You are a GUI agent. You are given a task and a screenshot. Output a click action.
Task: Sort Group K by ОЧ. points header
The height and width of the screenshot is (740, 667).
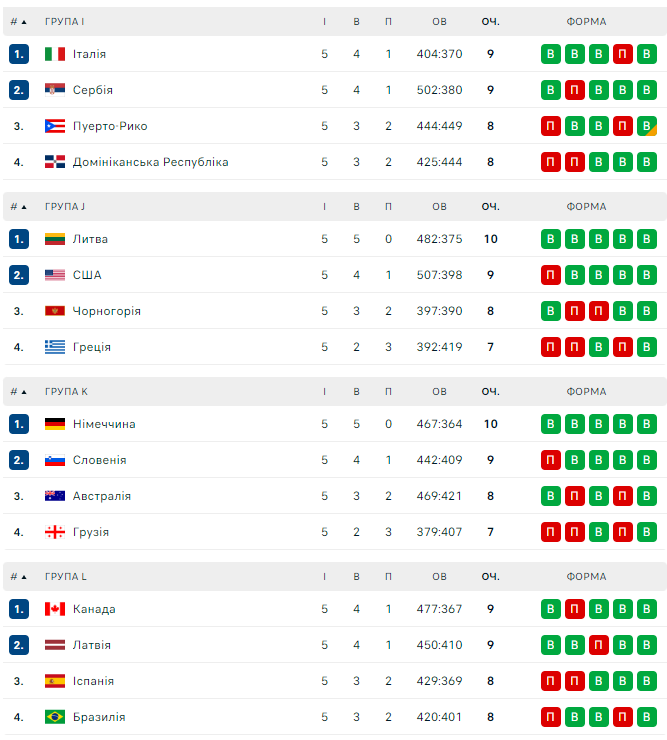pos(490,392)
